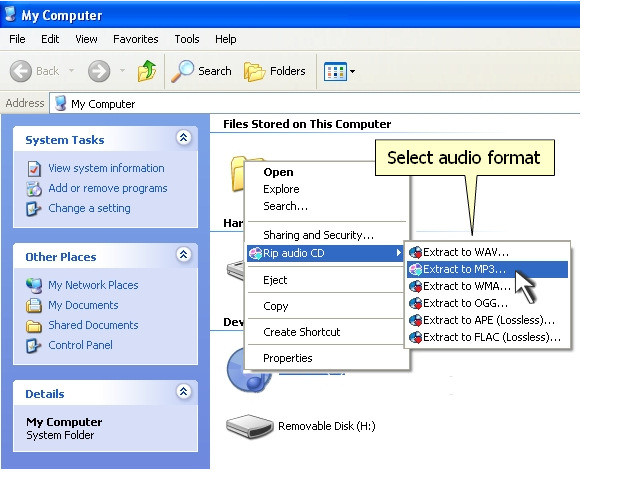The width and height of the screenshot is (640, 480).
Task: Choose Explore in the context menu
Action: coord(327,189)
